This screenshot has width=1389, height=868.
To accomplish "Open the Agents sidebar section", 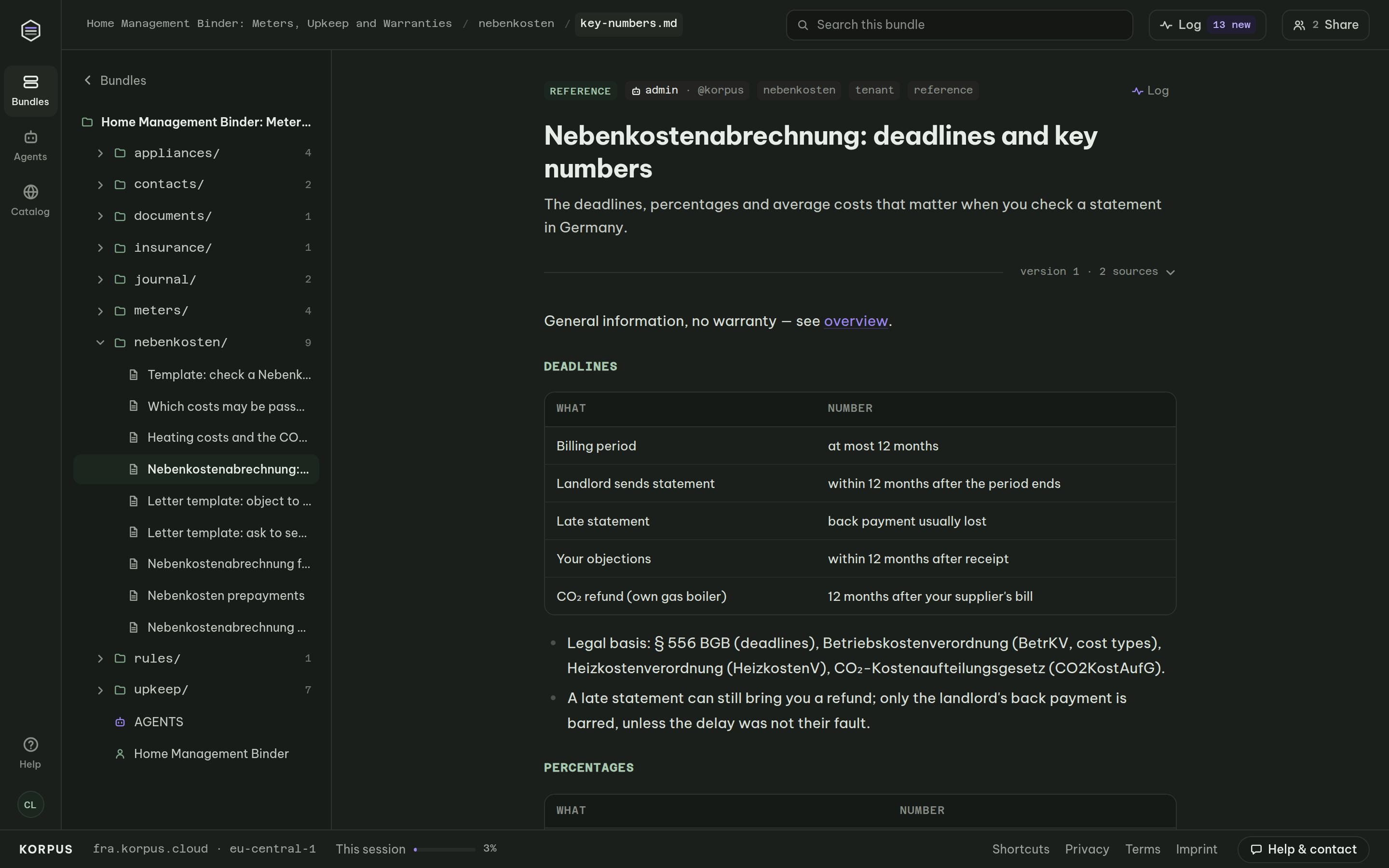I will point(30,146).
